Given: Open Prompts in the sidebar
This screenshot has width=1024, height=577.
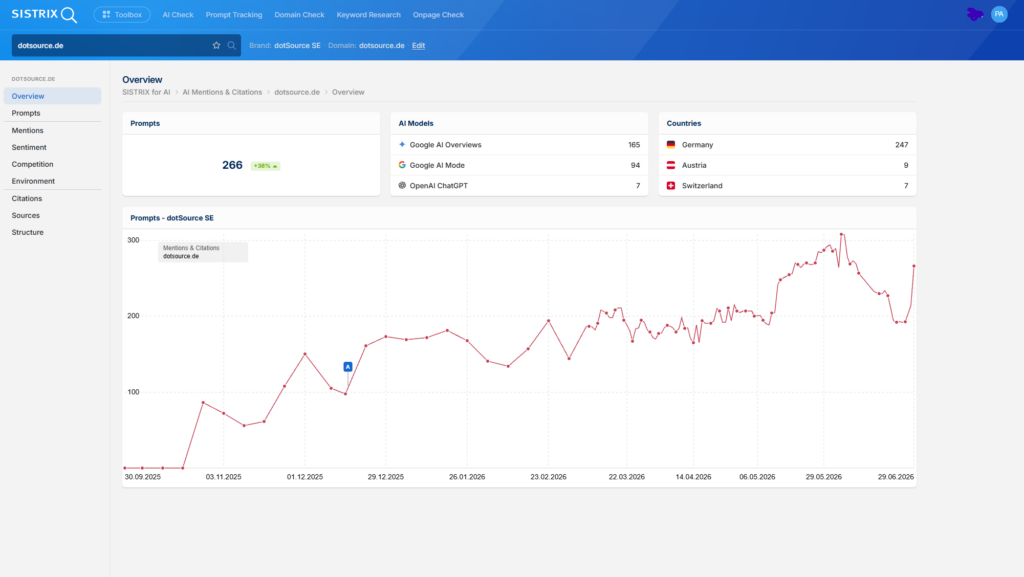Looking at the screenshot, I should click(25, 113).
